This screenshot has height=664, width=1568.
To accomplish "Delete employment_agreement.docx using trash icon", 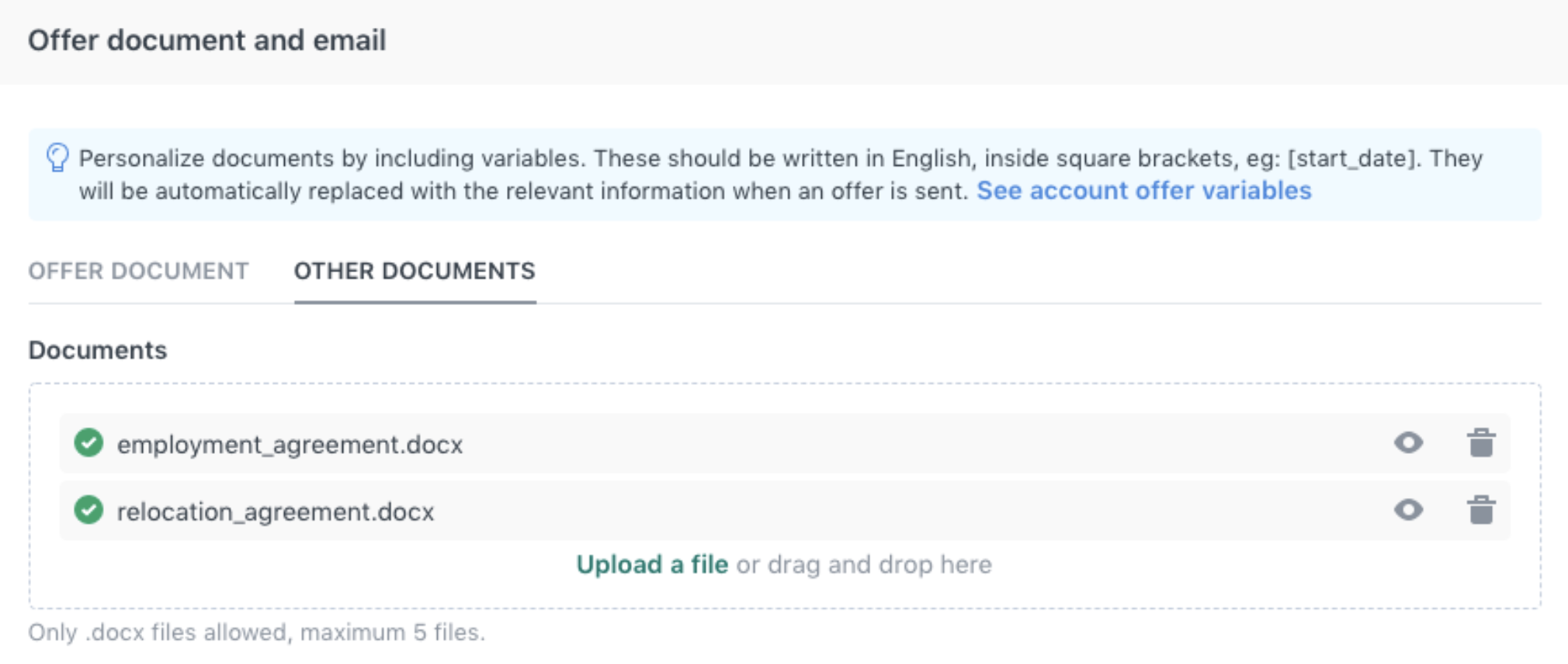I will tap(1481, 443).
